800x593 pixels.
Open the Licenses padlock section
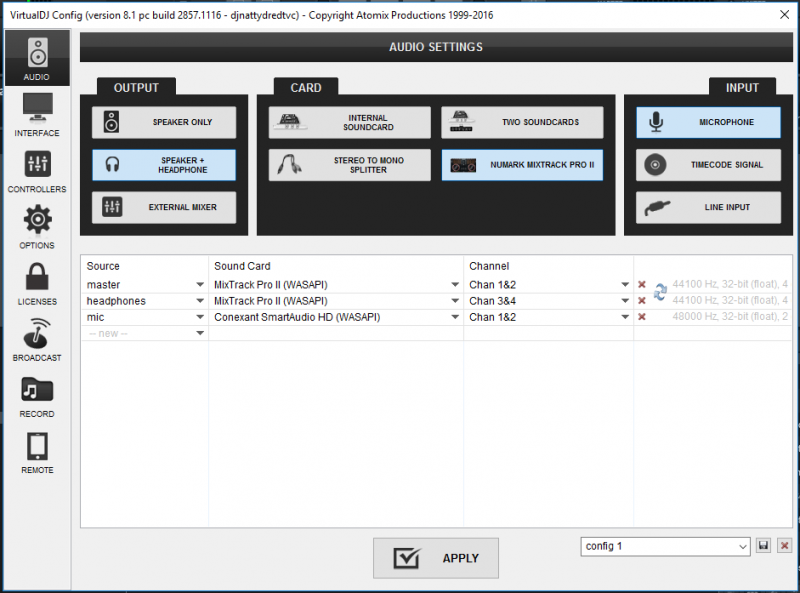[37, 284]
